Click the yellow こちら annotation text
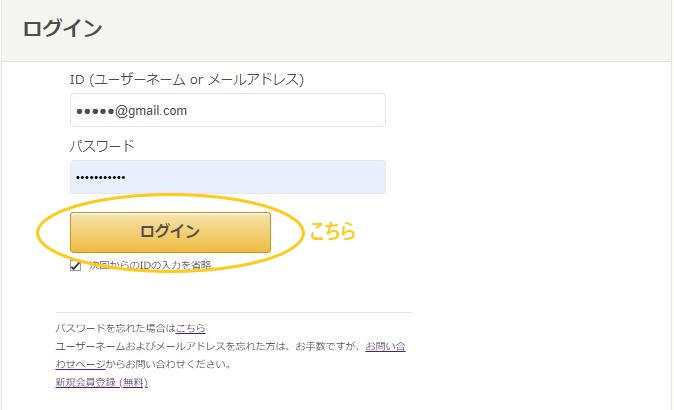The height and width of the screenshot is (410, 674). click(x=332, y=232)
